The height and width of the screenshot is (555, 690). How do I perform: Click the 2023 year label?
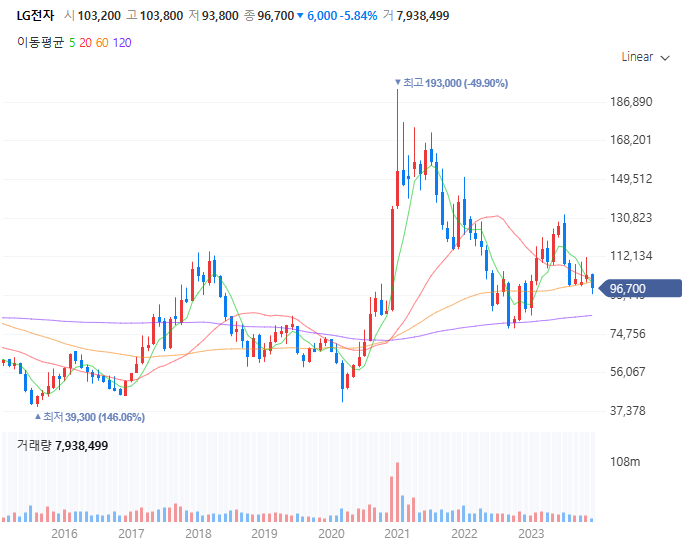[x=531, y=533]
